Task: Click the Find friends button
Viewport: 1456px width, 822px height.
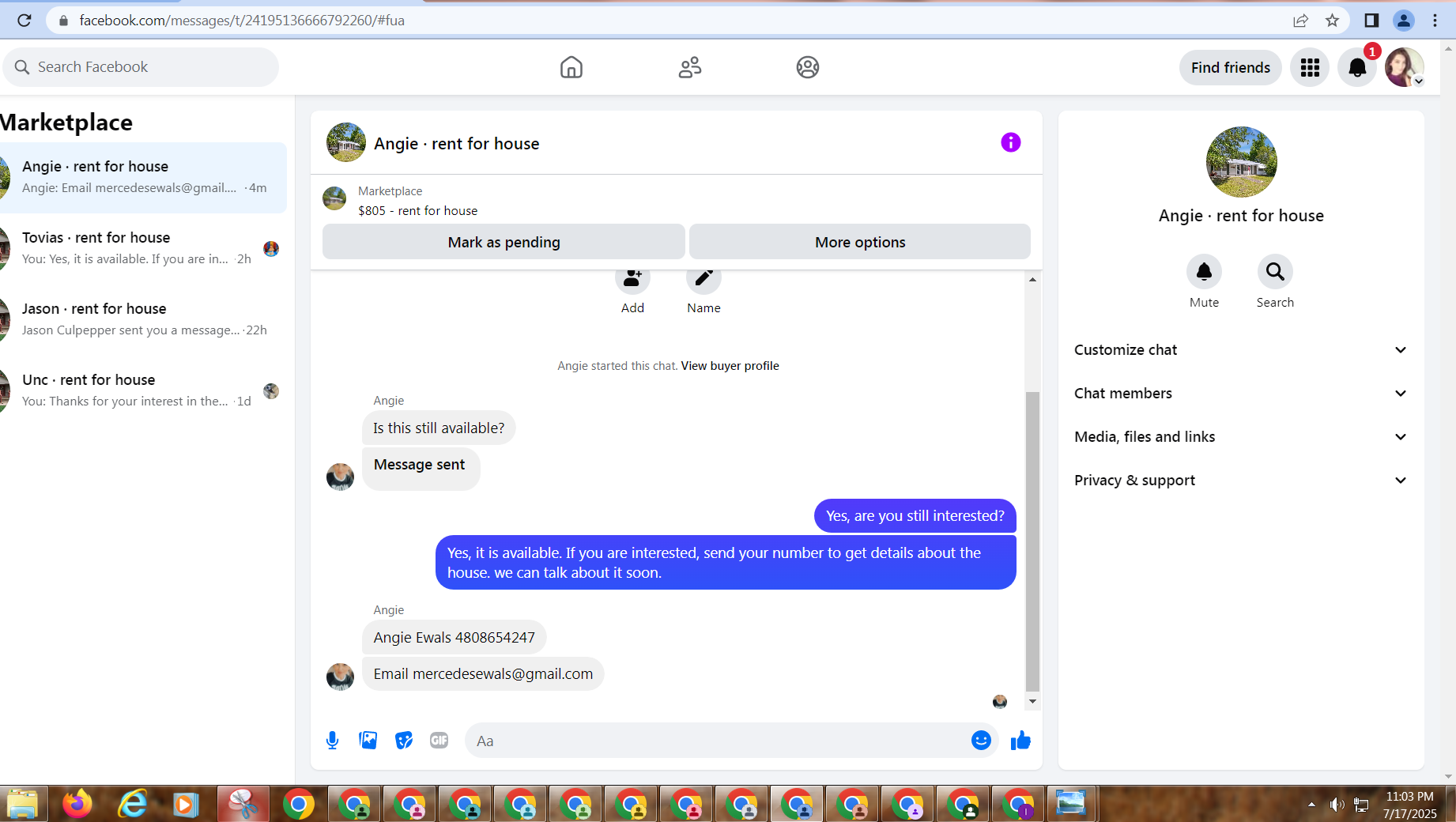Action: tap(1230, 67)
